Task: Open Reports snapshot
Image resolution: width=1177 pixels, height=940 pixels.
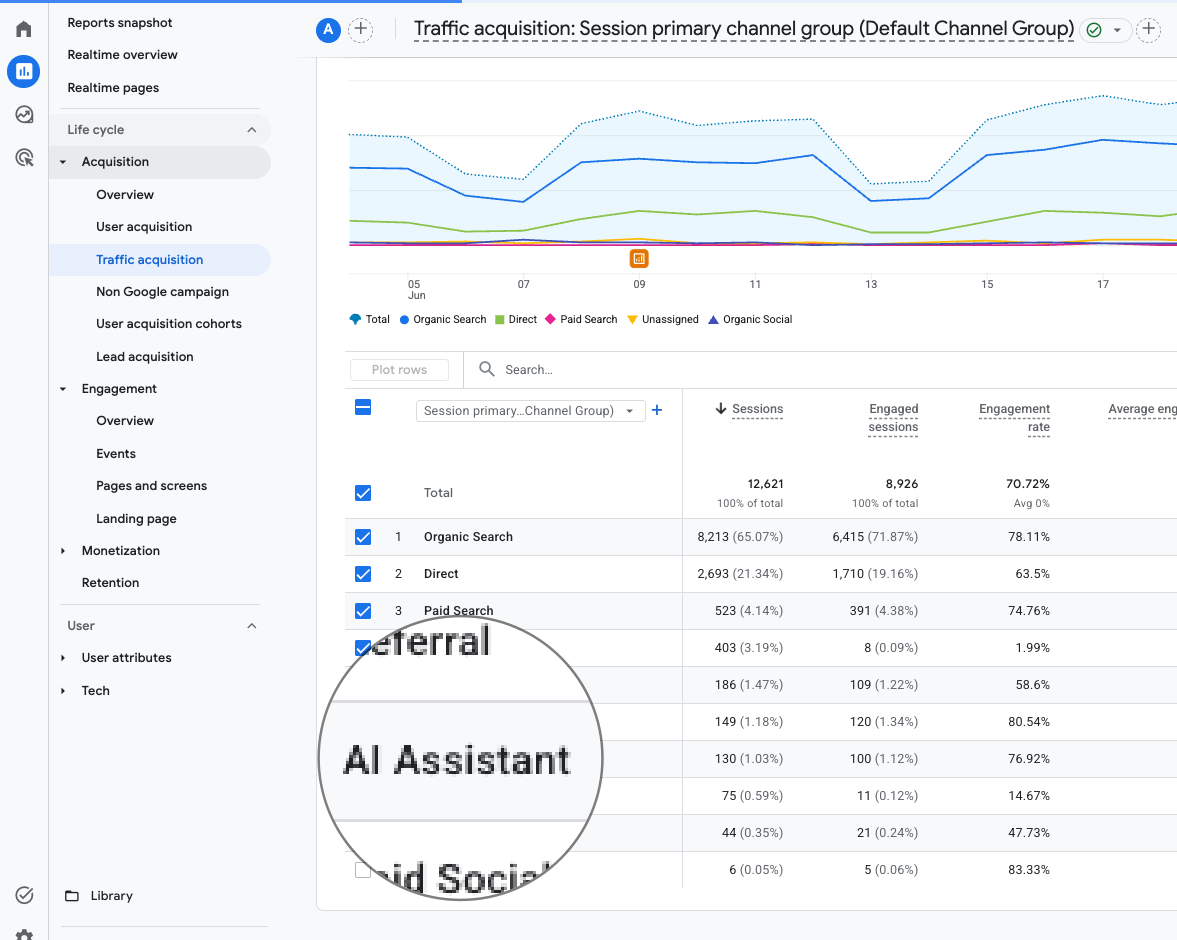Action: pos(119,23)
